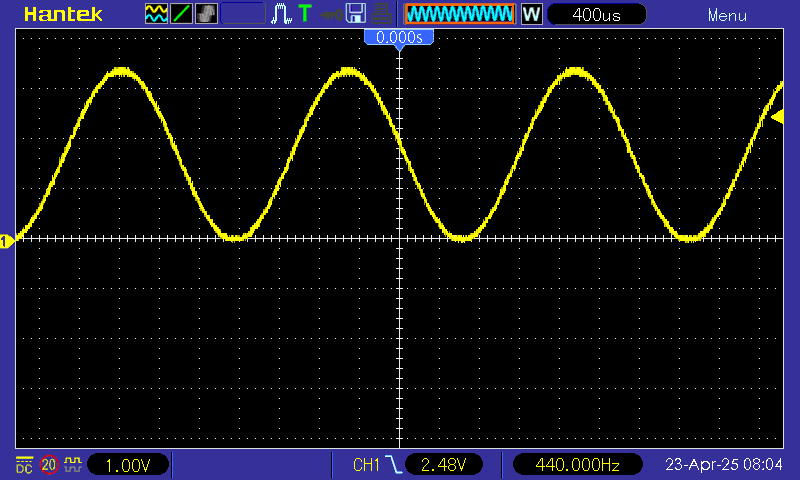Viewport: 800px width, 480px height.
Task: Click the yellow trigger level arrow marker
Action: 777,117
